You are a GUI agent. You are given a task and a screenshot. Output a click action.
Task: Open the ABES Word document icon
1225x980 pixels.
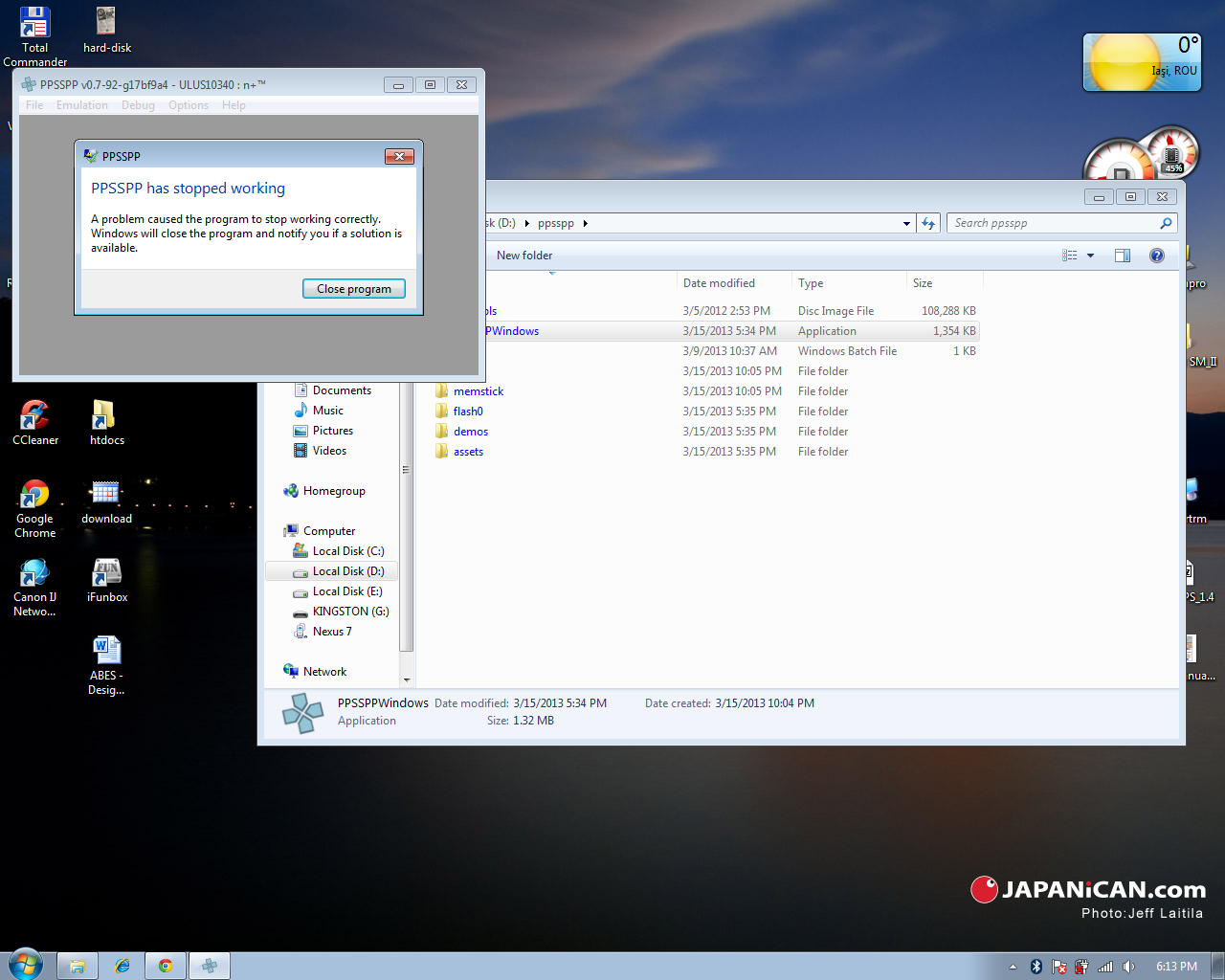(106, 666)
